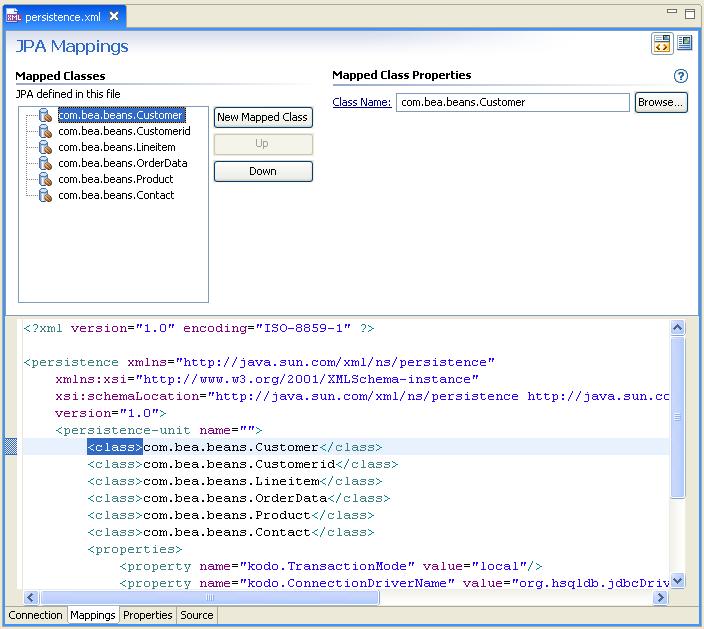The width and height of the screenshot is (704, 629).
Task: Switch to the Source tab
Action: pos(196,615)
